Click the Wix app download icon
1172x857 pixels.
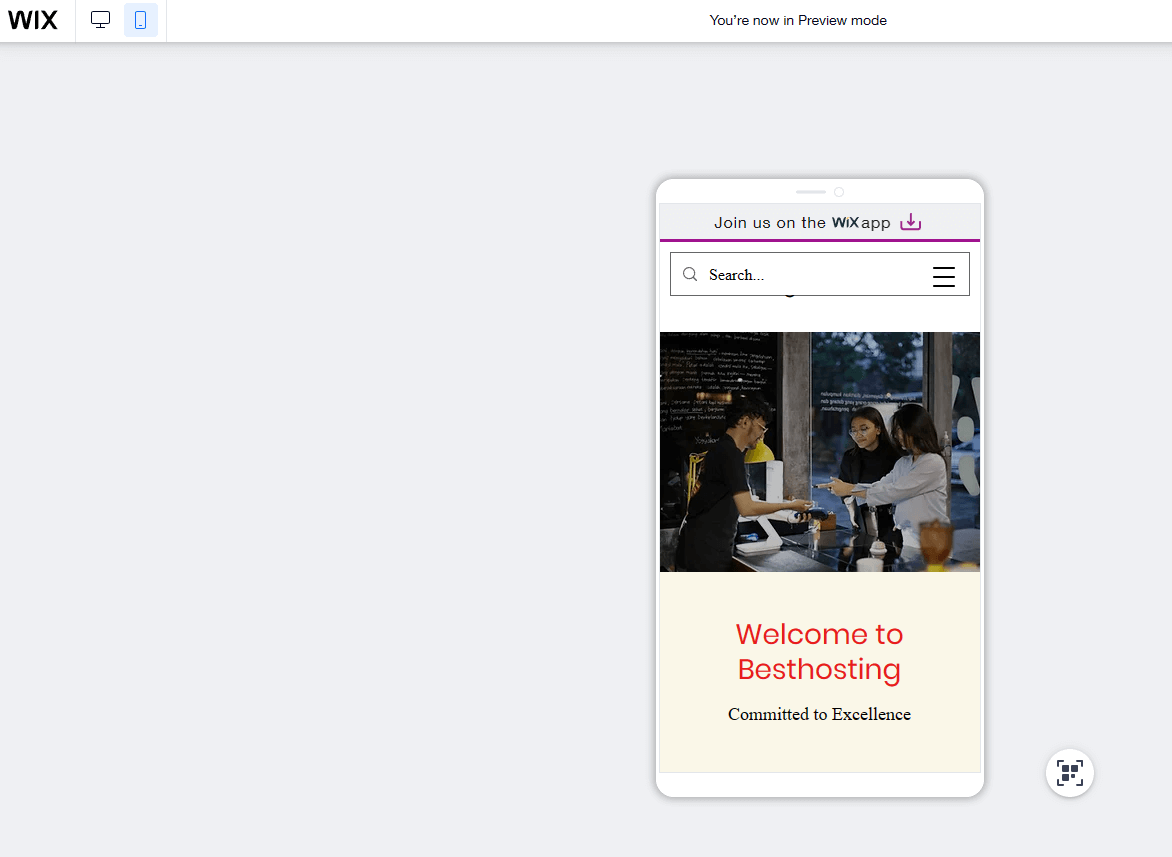coord(910,222)
